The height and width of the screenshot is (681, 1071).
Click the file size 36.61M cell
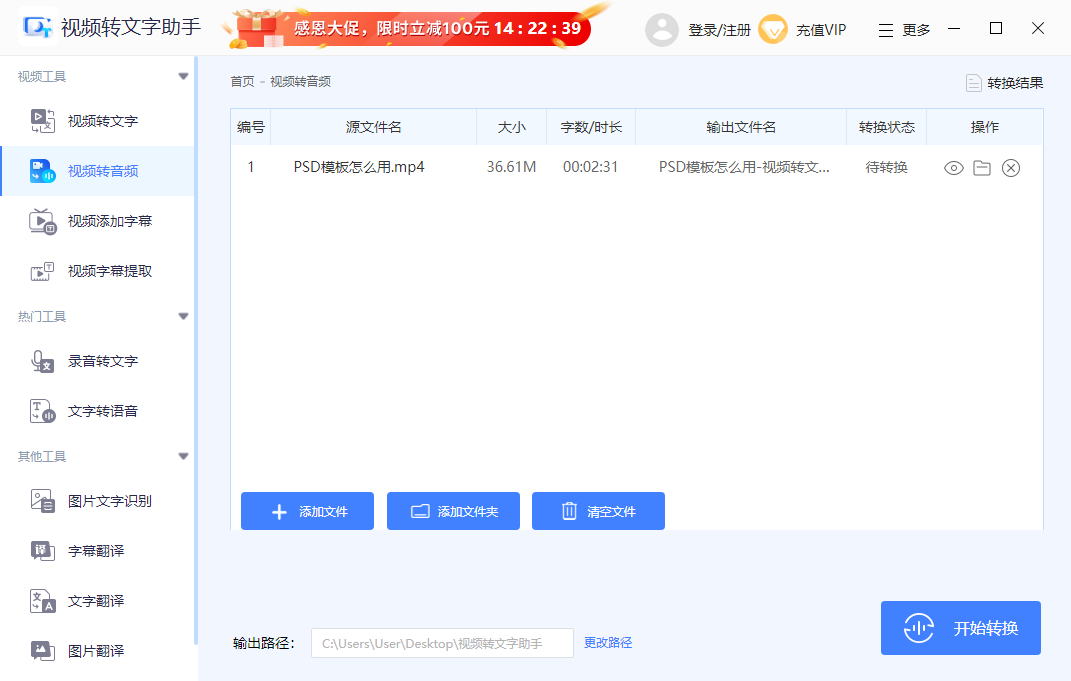click(512, 167)
